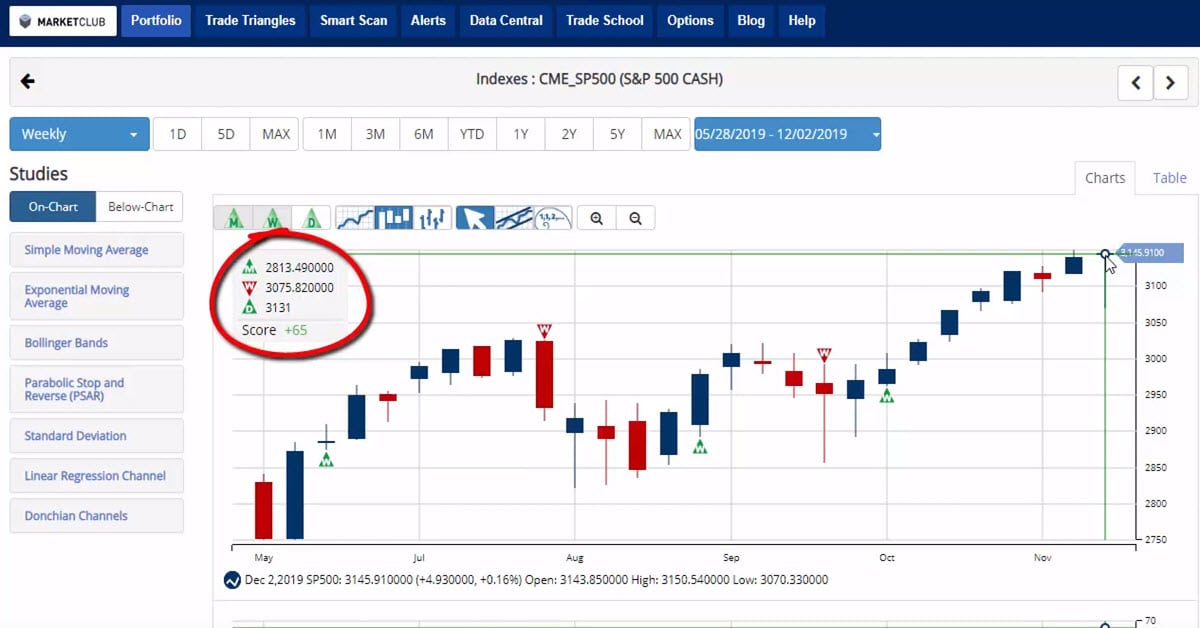Toggle the weekly Trade Triangle icon
Image resolution: width=1200 pixels, height=628 pixels.
pyautogui.click(x=272, y=218)
